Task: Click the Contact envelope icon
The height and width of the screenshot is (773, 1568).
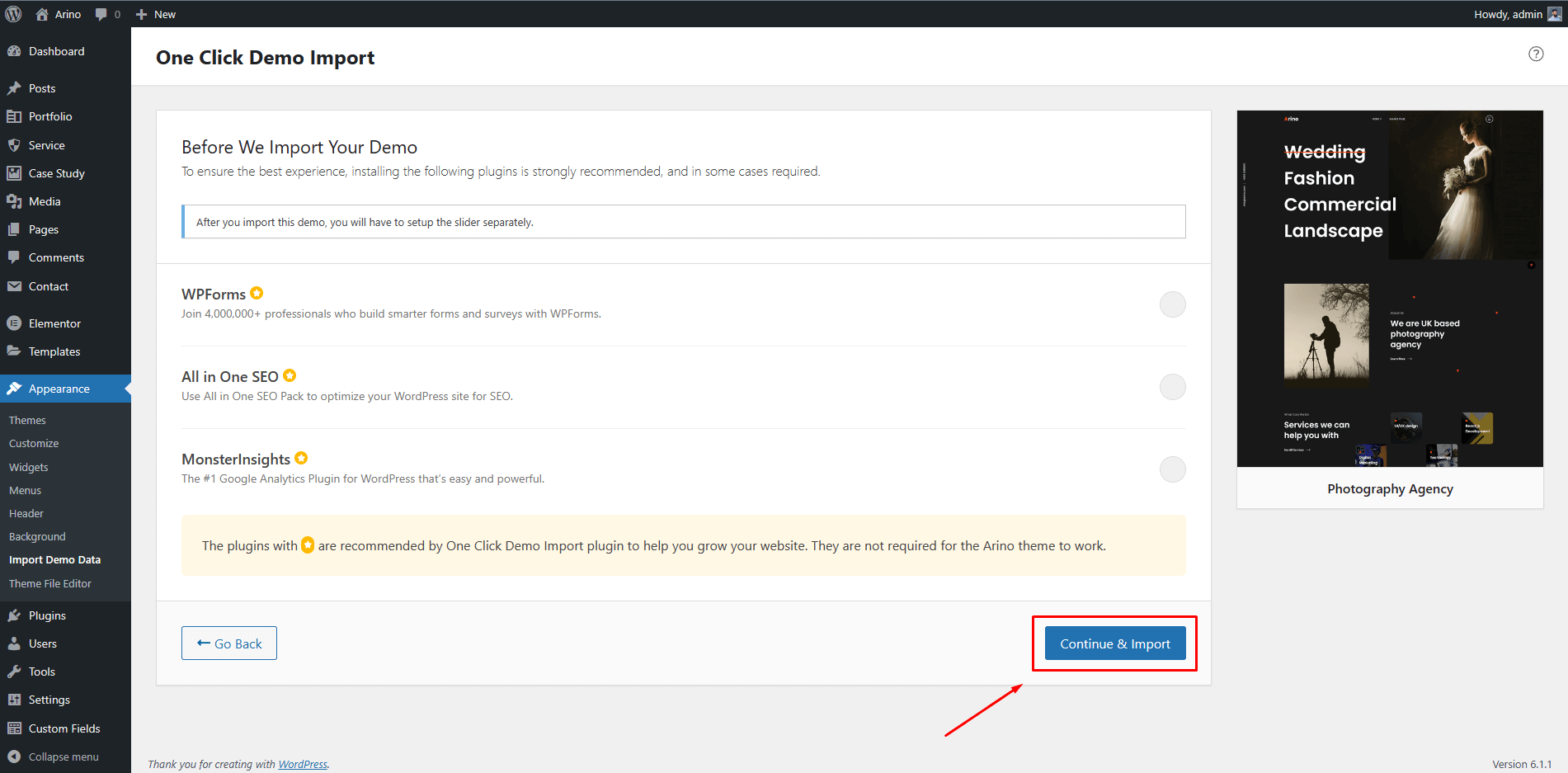Action: coord(14,286)
